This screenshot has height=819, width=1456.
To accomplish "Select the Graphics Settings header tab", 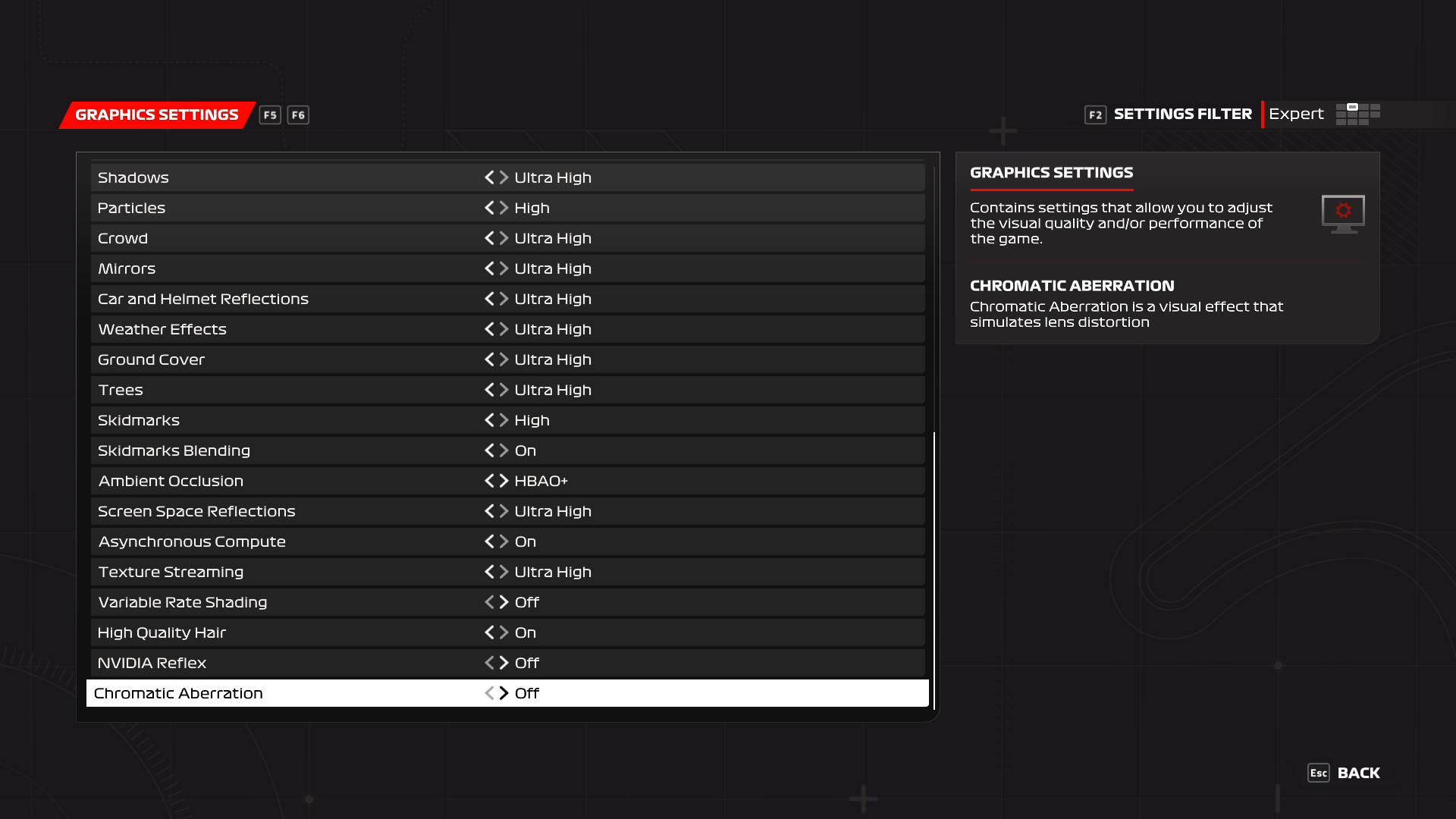I will [157, 115].
